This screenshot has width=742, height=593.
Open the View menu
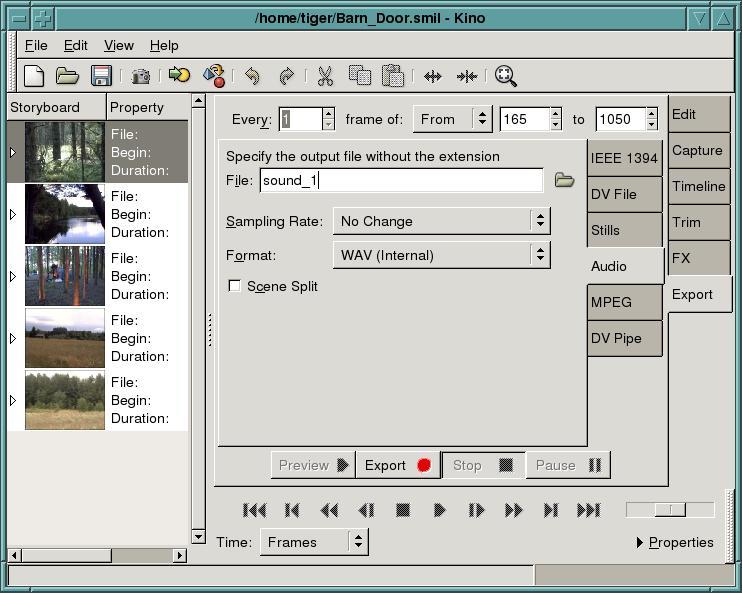click(118, 45)
